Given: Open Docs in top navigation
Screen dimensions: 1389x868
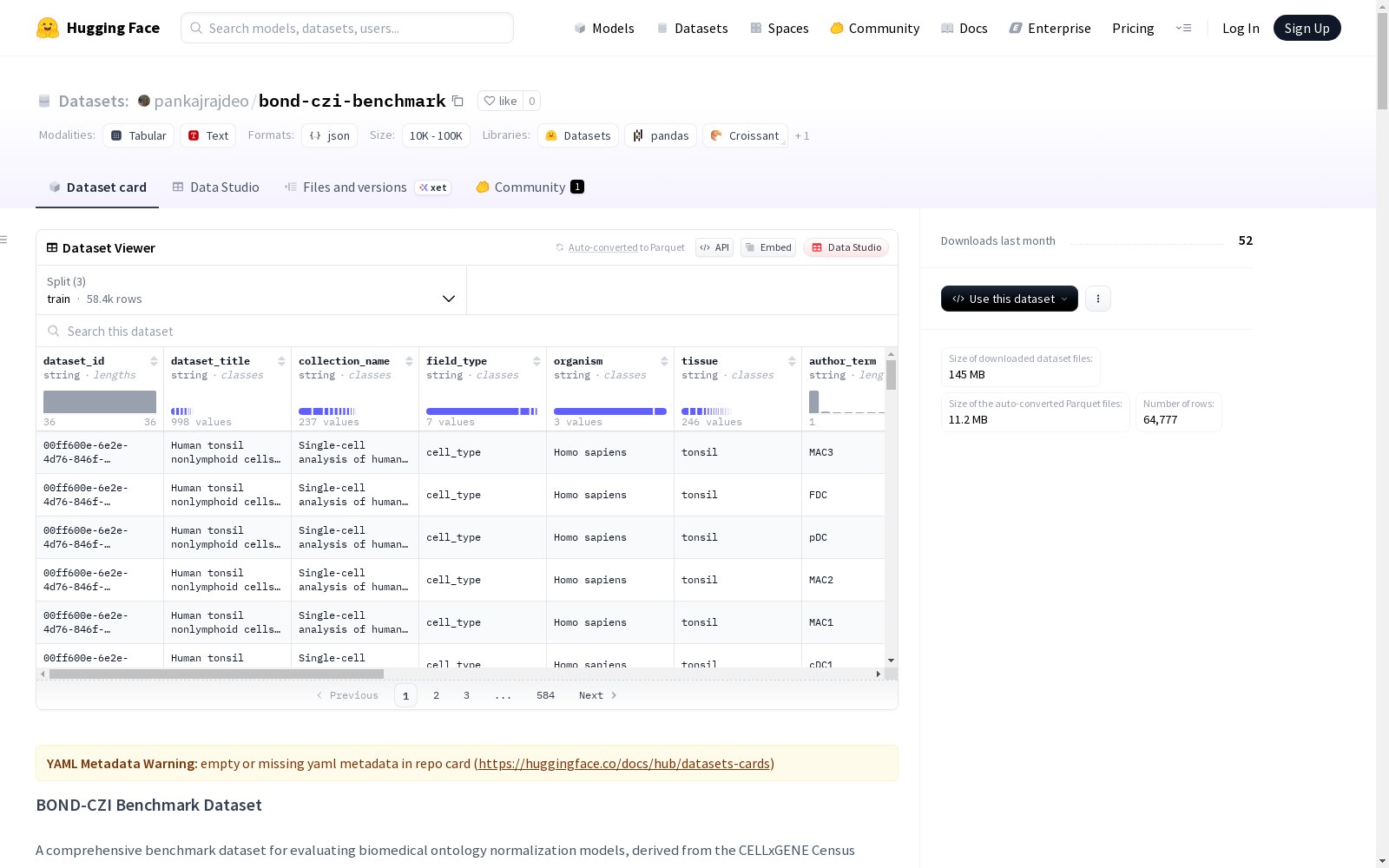Looking at the screenshot, I should [x=964, y=28].
